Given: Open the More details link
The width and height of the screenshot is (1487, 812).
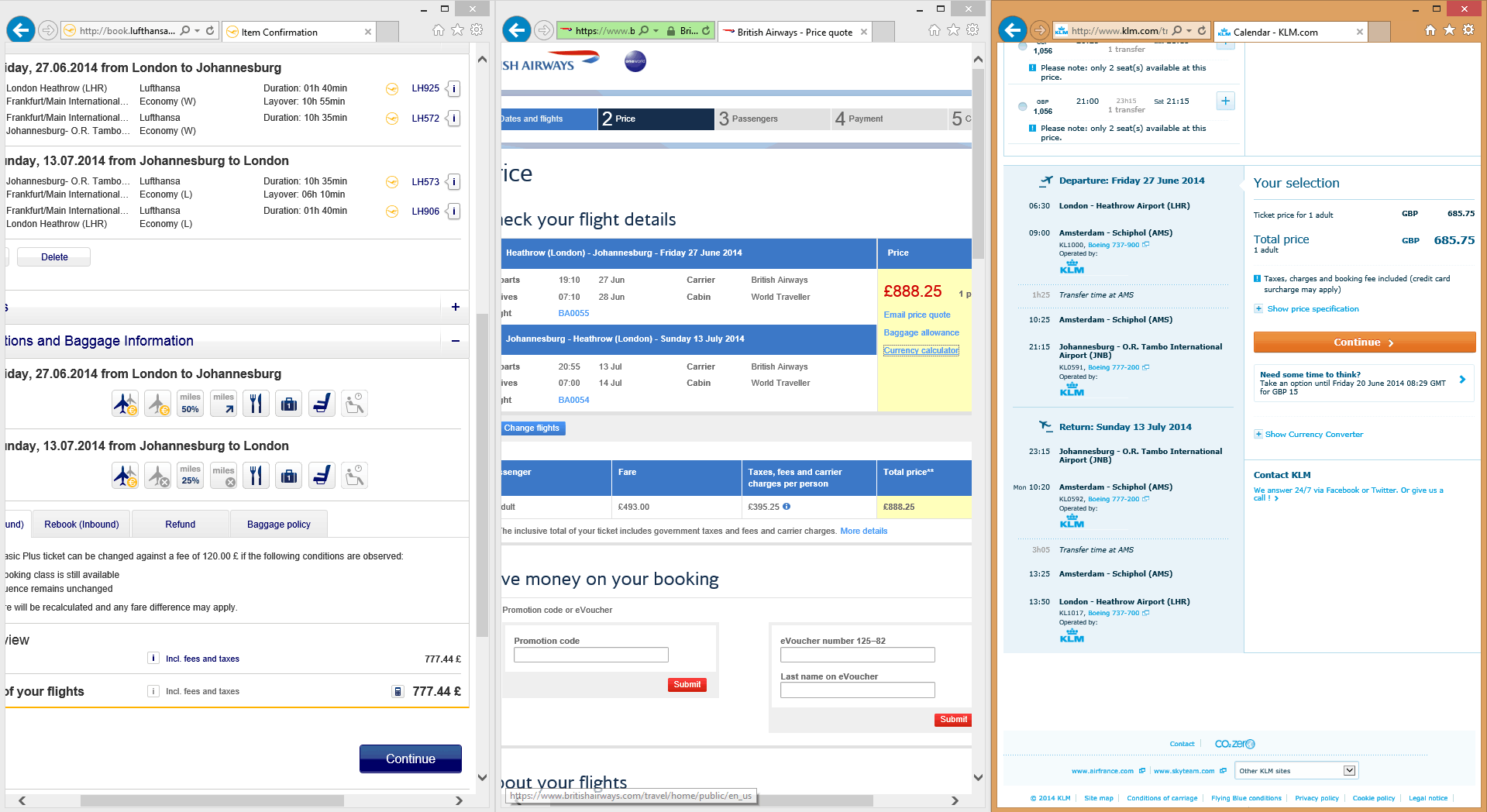Looking at the screenshot, I should pyautogui.click(x=863, y=532).
